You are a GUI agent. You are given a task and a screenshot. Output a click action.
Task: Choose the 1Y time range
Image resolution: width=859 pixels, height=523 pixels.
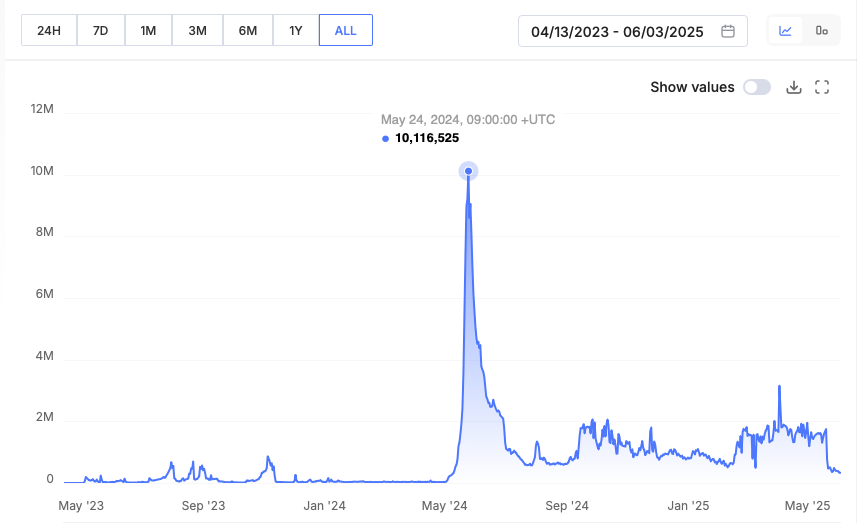pos(296,31)
